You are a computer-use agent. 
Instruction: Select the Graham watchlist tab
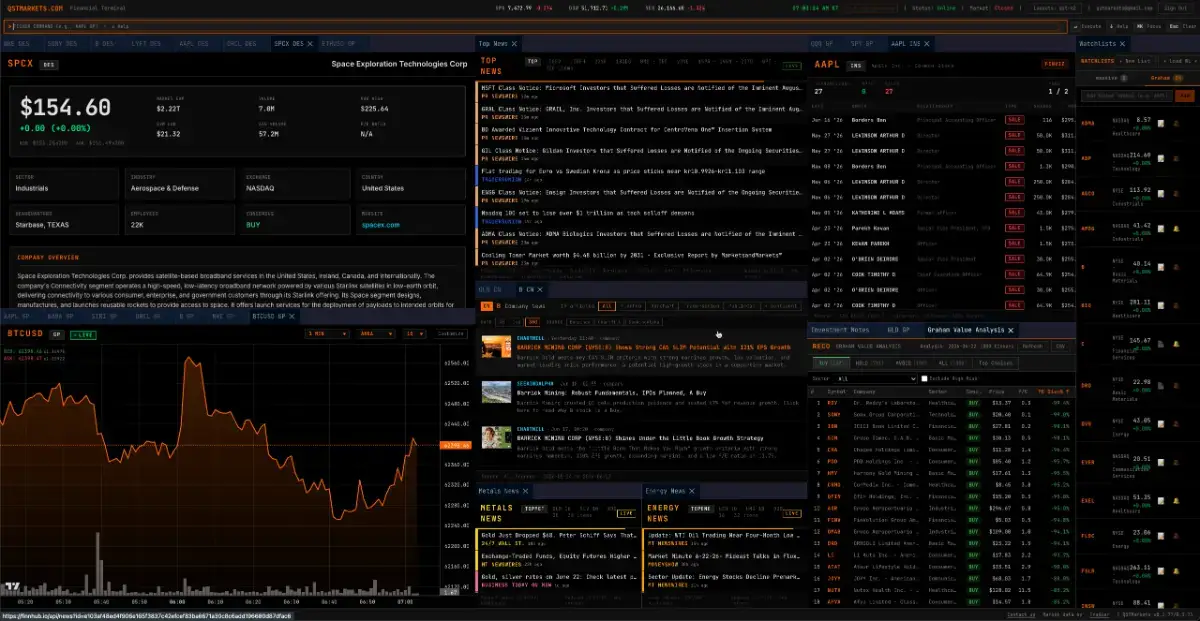click(1166, 77)
